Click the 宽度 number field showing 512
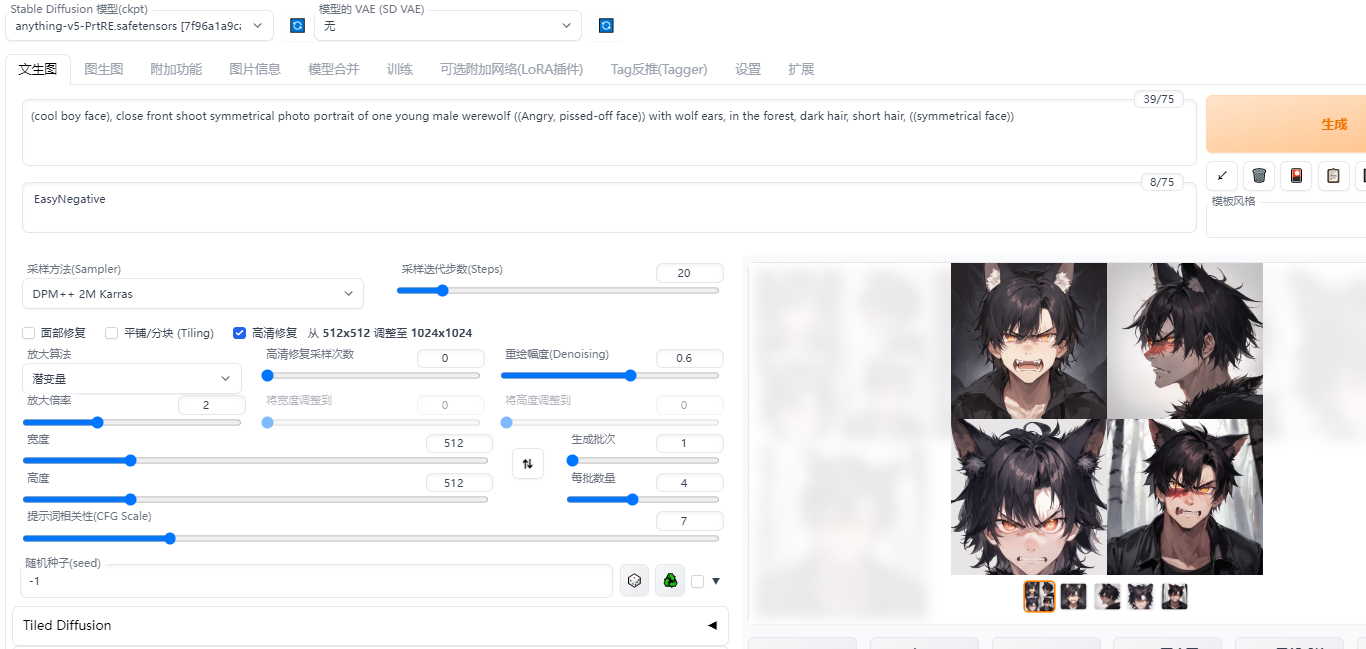This screenshot has width=1366, height=649. (459, 444)
